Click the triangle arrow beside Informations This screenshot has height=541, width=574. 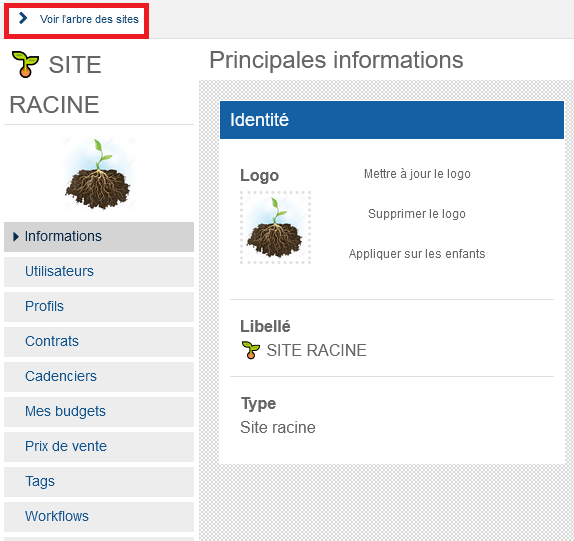tap(15, 237)
